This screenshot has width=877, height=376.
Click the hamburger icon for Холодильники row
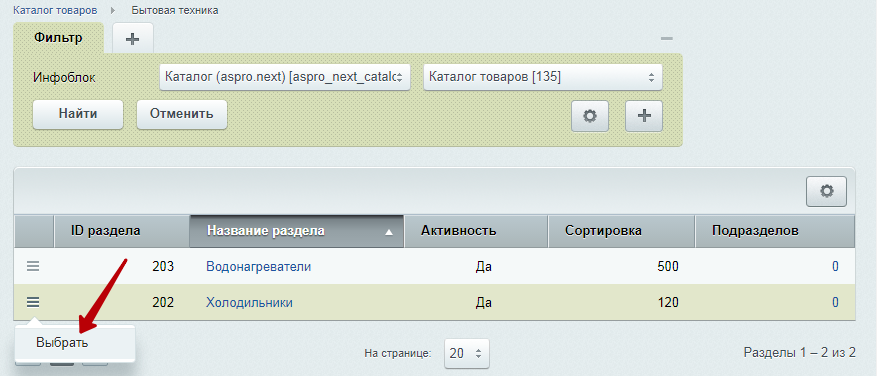coord(33,303)
